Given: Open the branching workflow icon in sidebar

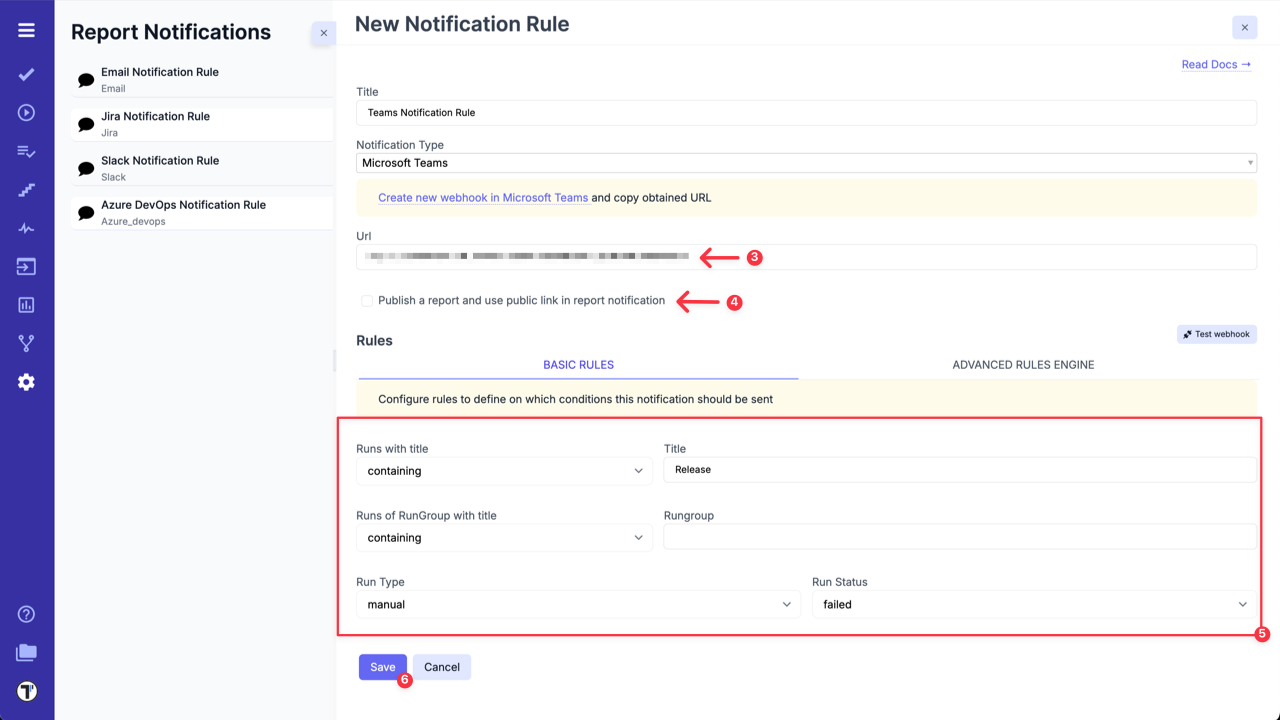Looking at the screenshot, I should (26, 342).
